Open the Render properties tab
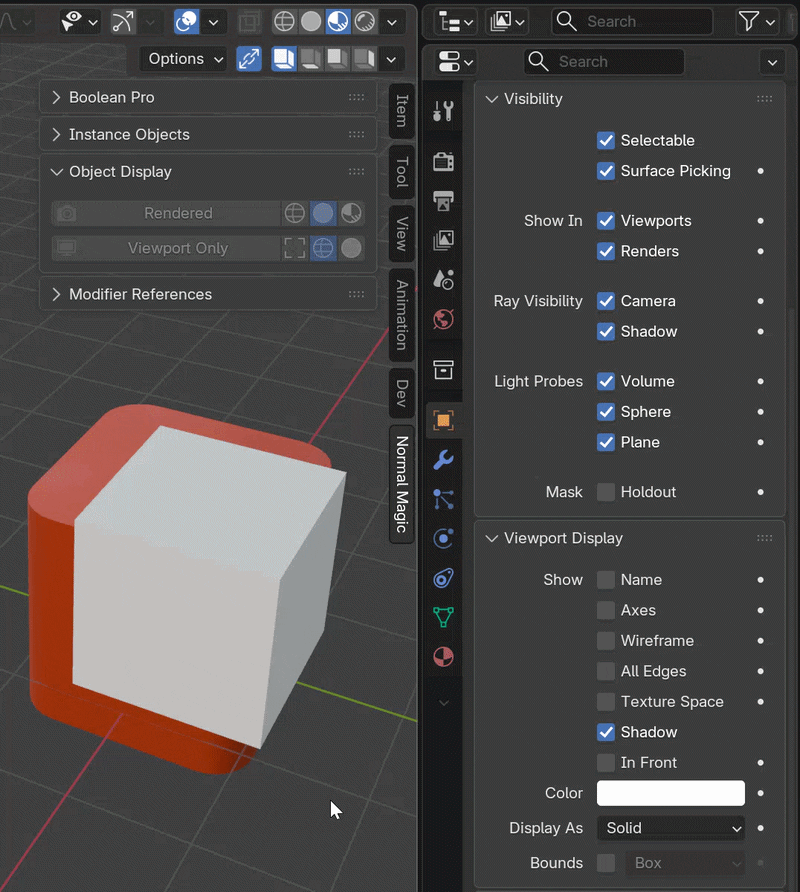This screenshot has width=800, height=892. coord(443,160)
